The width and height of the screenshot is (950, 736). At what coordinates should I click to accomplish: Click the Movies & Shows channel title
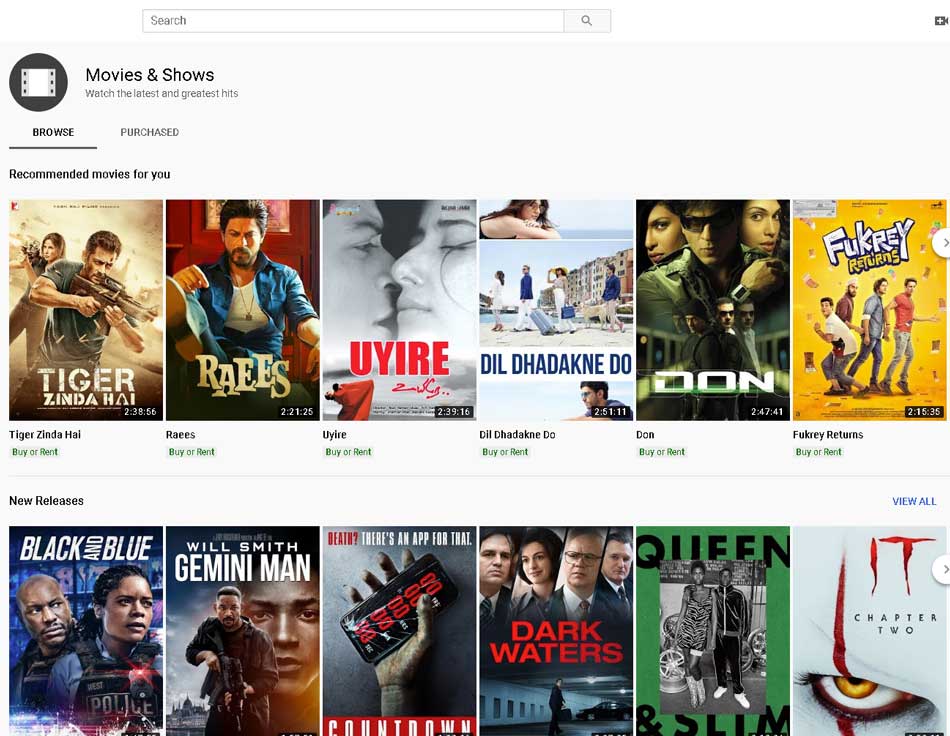coord(150,75)
